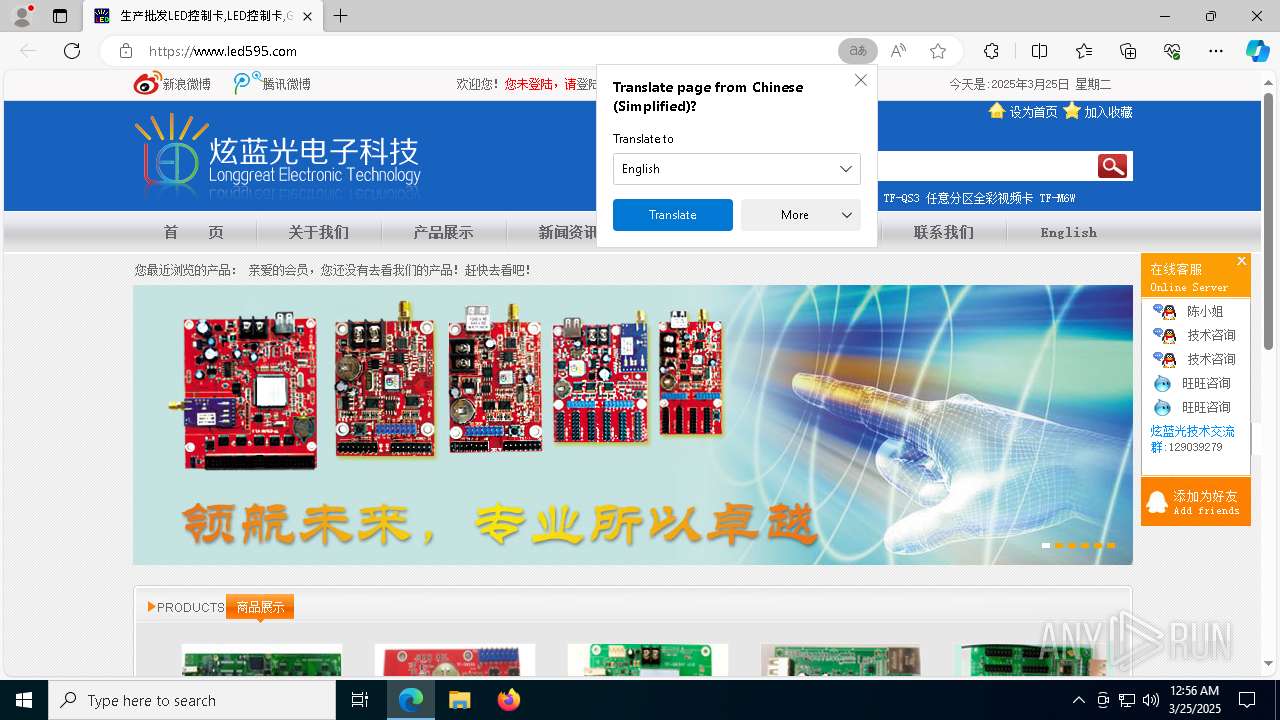This screenshot has width=1280, height=720.
Task: Expand the Translate to English dropdown
Action: tap(737, 169)
